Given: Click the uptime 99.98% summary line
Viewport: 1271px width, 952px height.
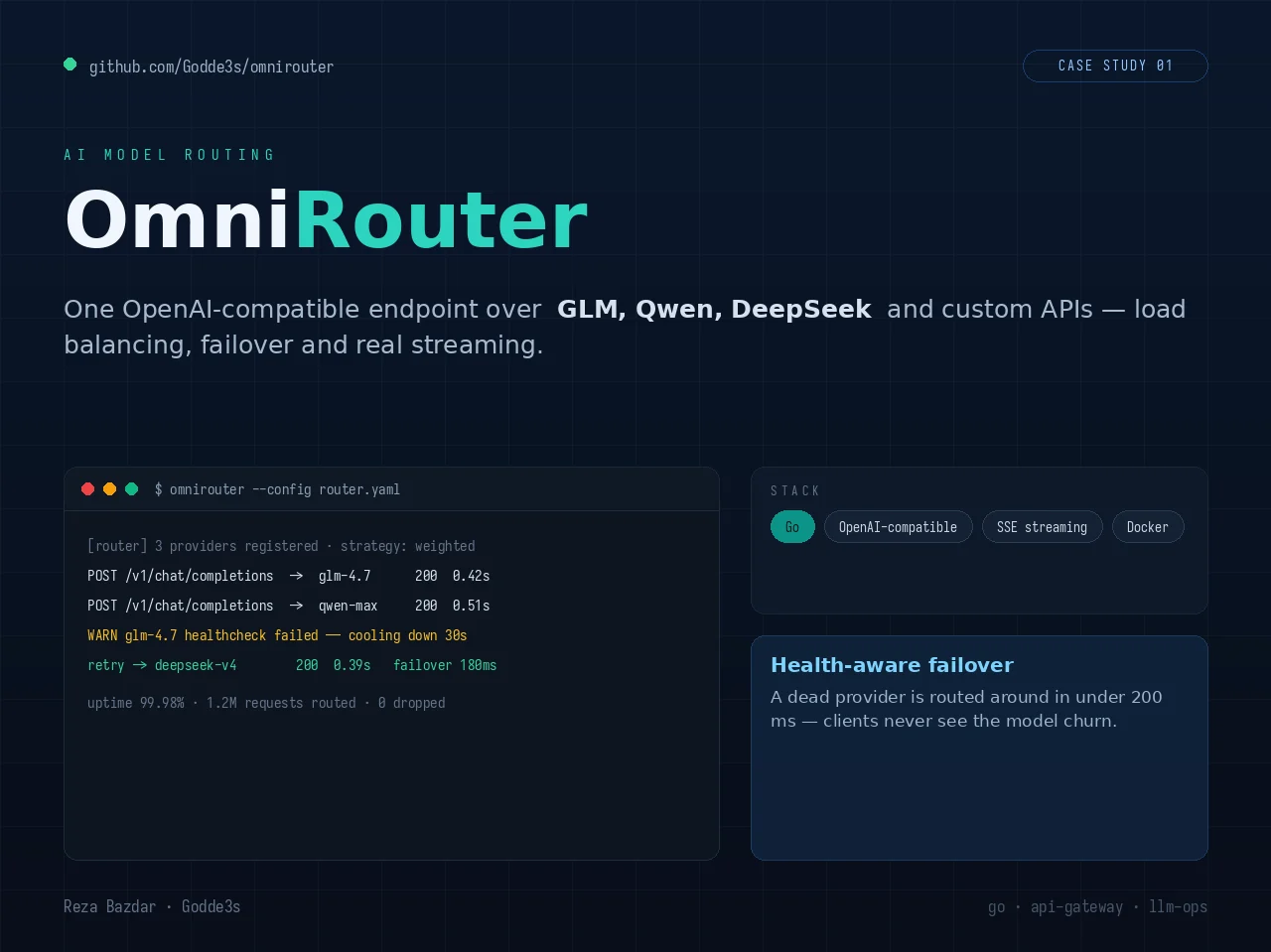Looking at the screenshot, I should tap(266, 703).
